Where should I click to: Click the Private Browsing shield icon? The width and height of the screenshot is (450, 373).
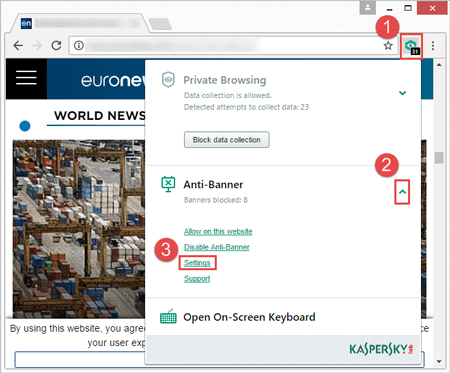[x=168, y=80]
